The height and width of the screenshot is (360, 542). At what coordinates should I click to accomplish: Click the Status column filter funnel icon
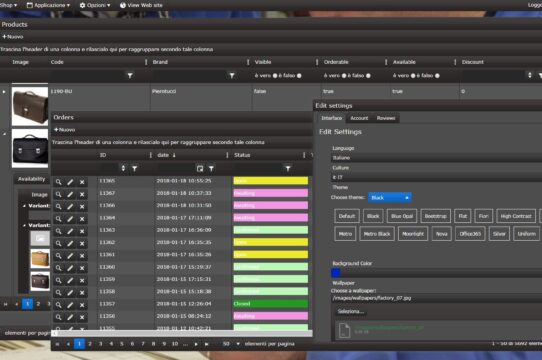288,168
